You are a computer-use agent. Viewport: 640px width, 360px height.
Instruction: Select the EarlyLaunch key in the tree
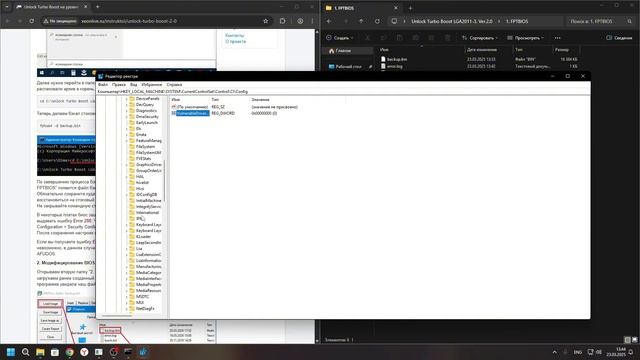tap(147, 122)
